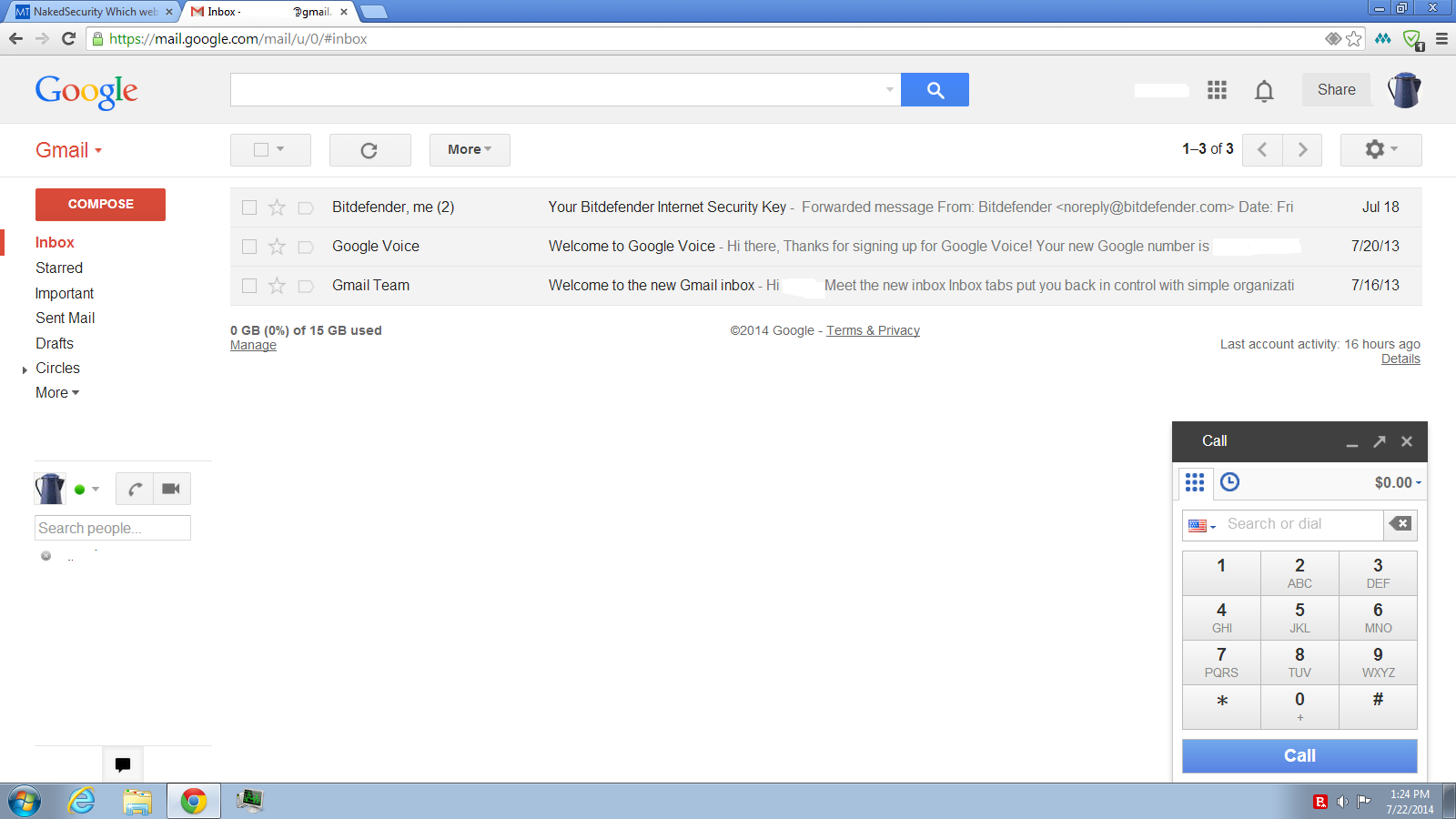Star the Google Voice email
The width and height of the screenshot is (1456, 819).
tap(278, 247)
